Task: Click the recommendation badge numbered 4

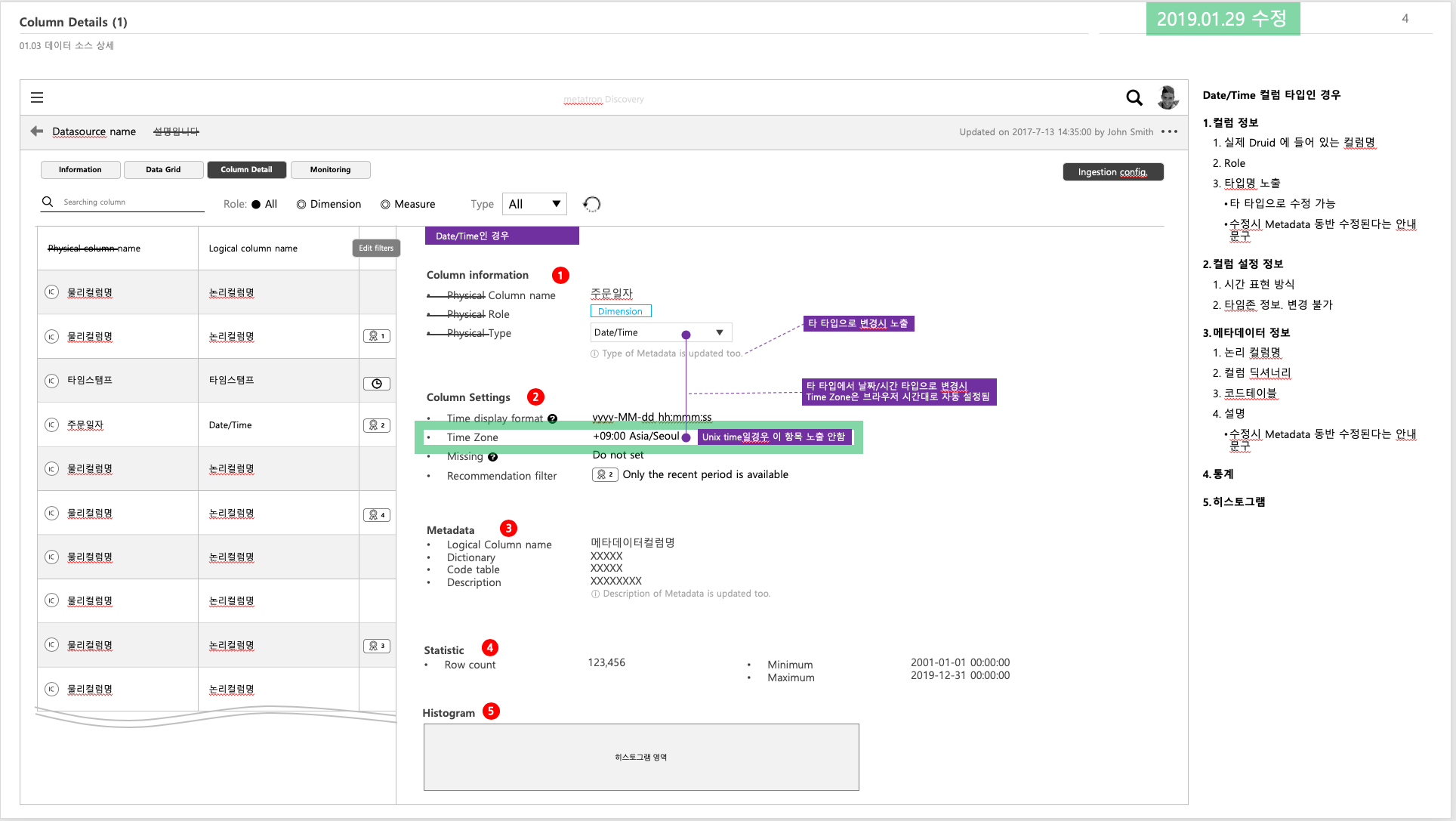Action: [x=377, y=515]
